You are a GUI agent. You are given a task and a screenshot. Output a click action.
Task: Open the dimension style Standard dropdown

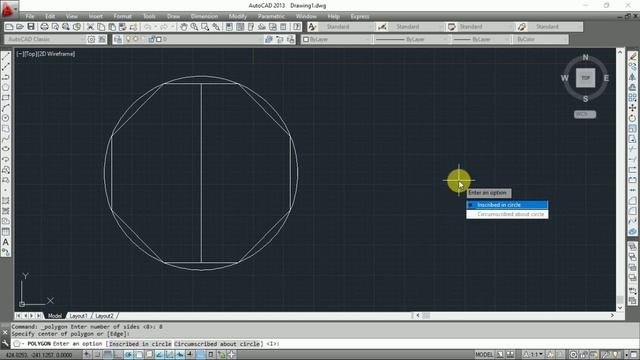[x=416, y=27]
